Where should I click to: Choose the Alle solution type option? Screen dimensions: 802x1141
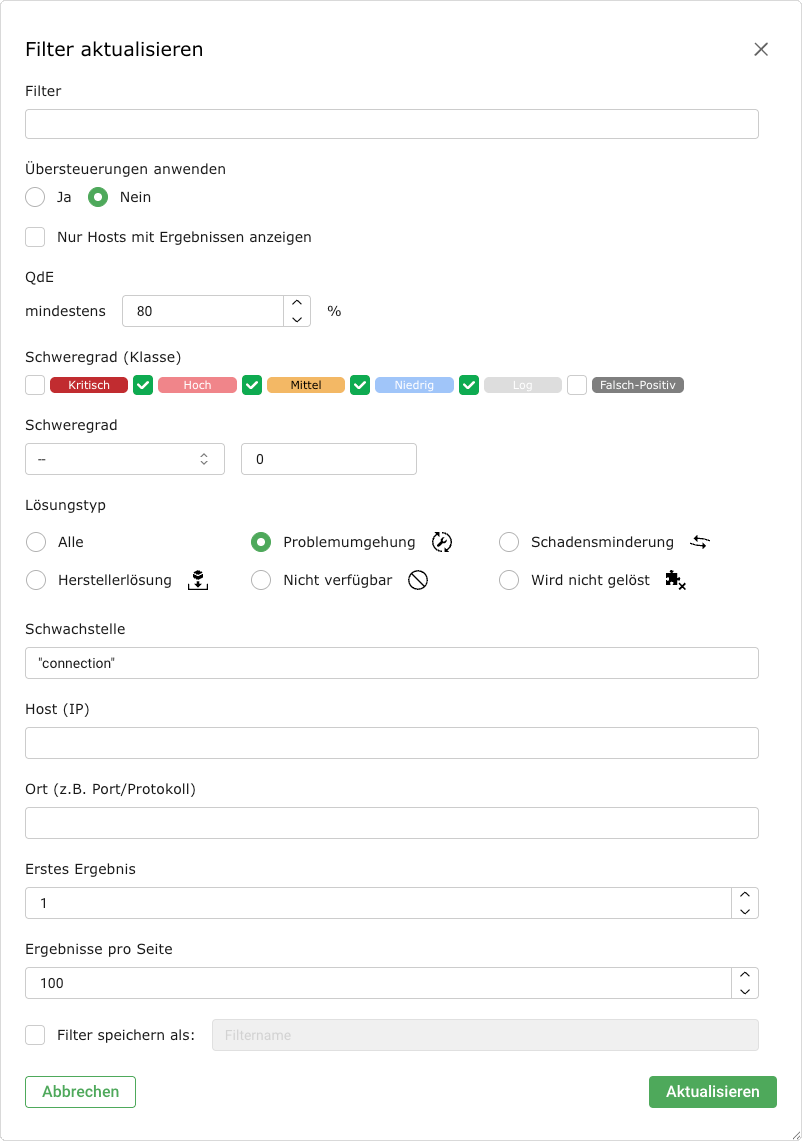pyautogui.click(x=35, y=542)
